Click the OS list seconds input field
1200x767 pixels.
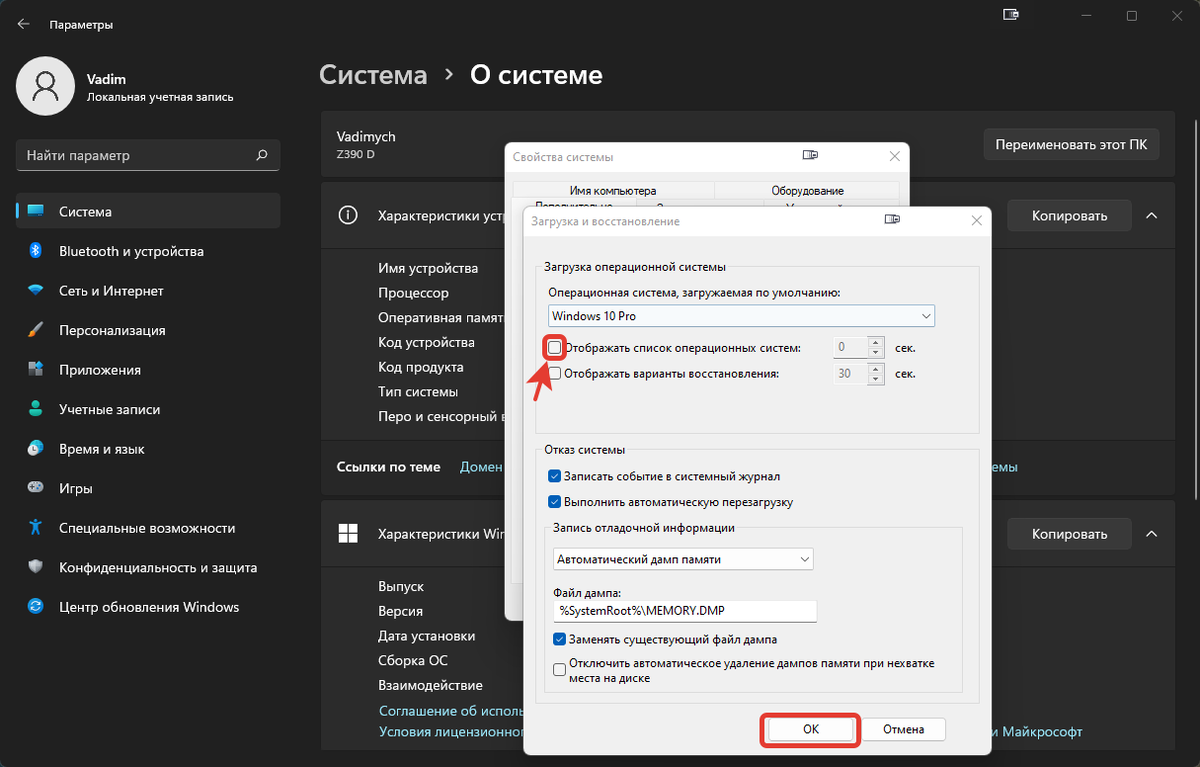850,348
